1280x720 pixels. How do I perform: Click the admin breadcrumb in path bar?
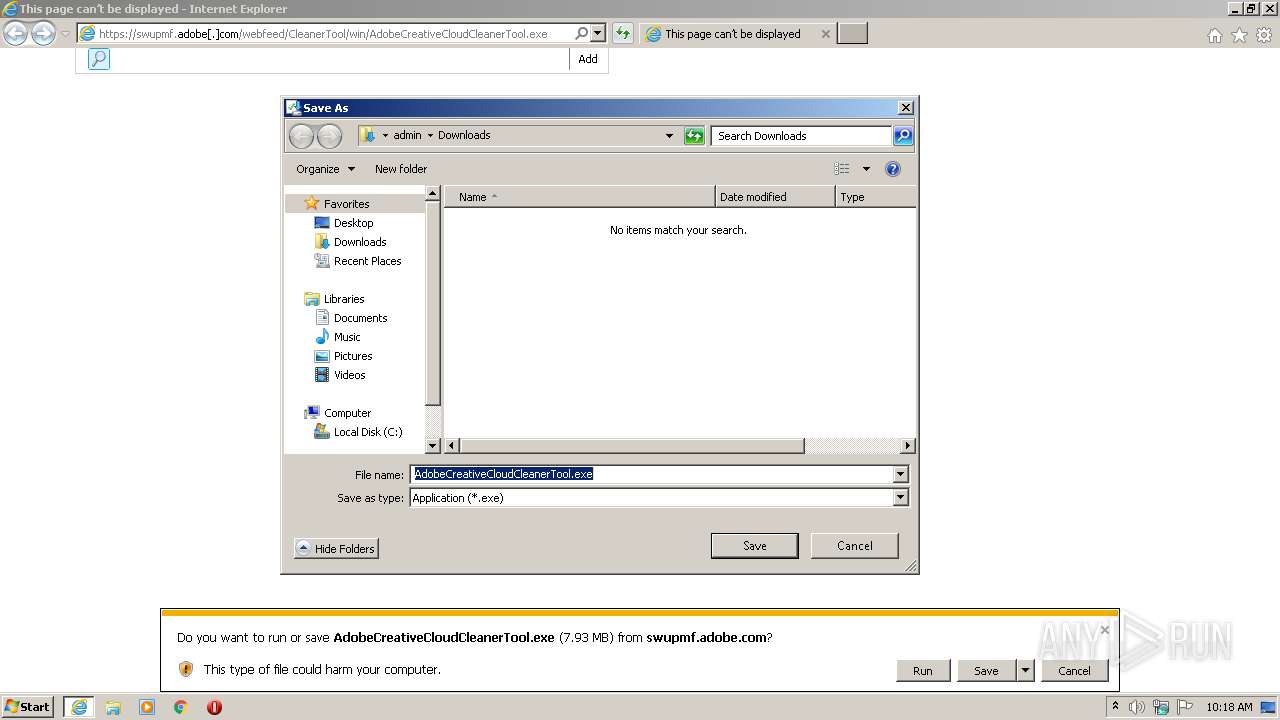(407, 135)
